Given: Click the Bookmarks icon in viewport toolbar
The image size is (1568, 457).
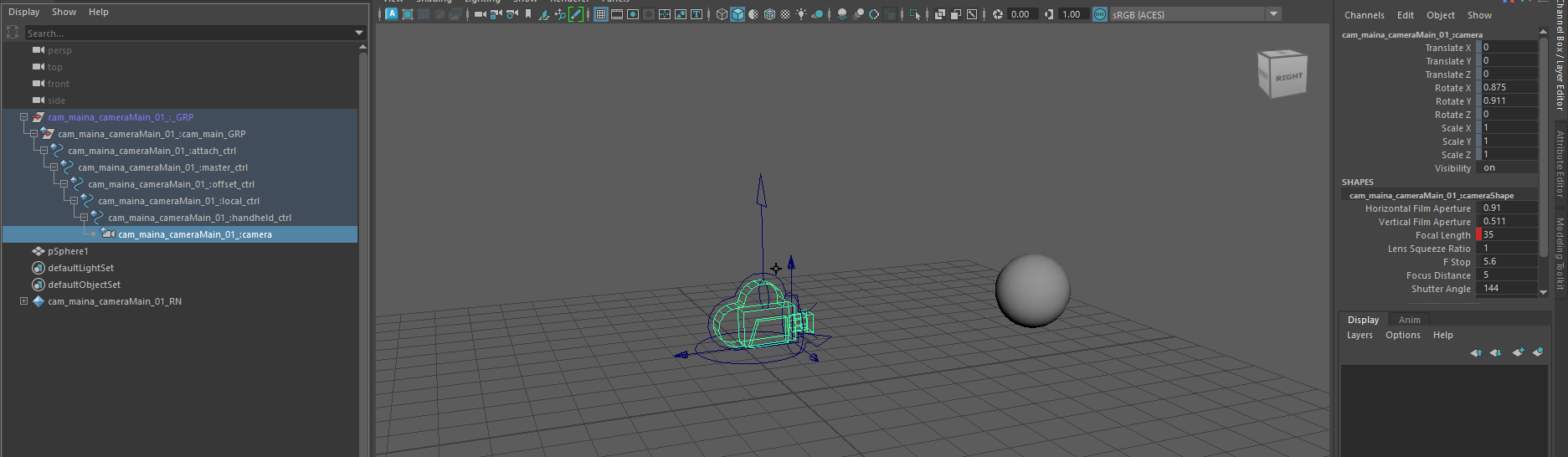Looking at the screenshot, I should click(x=528, y=14).
